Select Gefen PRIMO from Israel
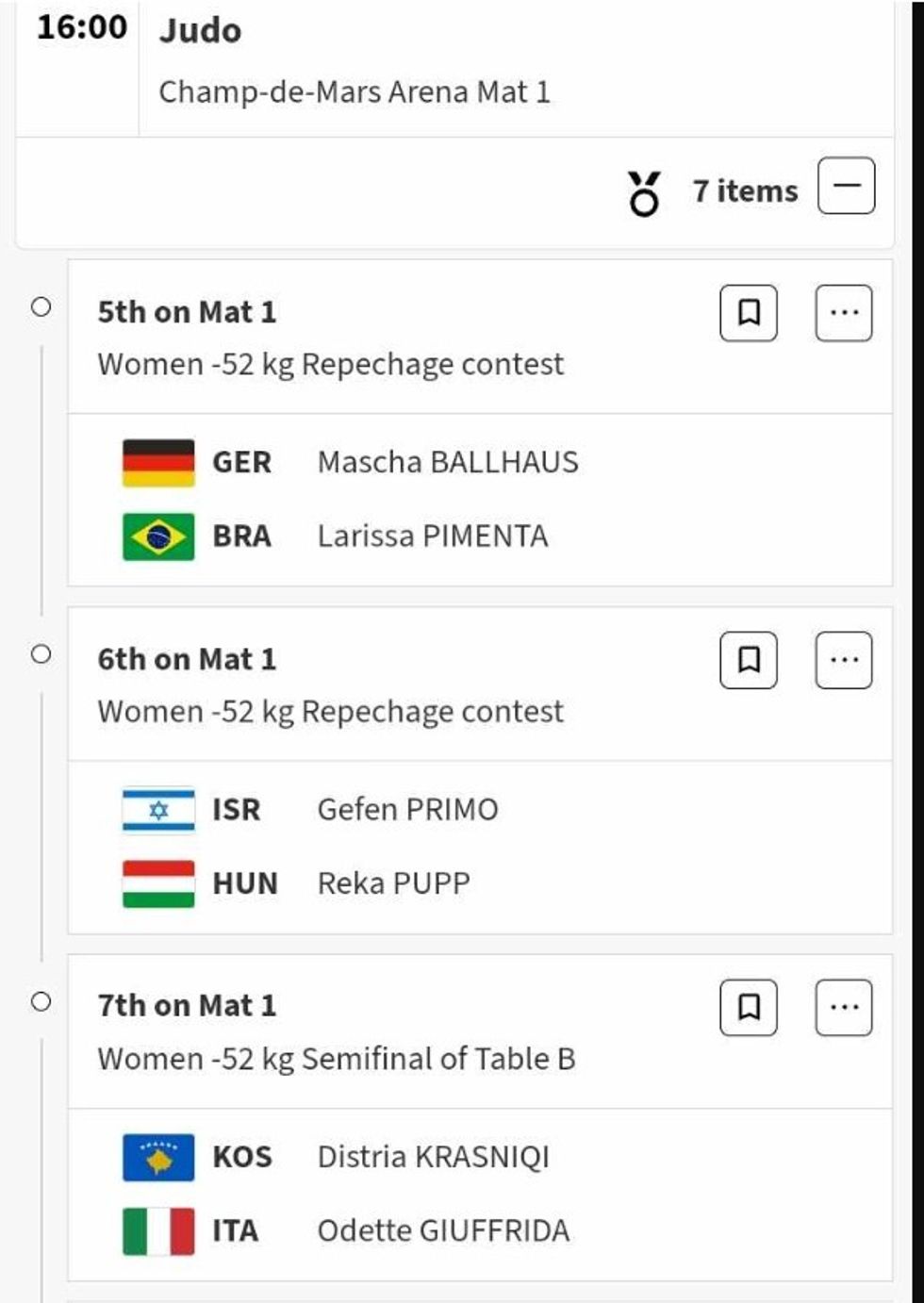Viewport: 924px width, 1303px height. (407, 810)
